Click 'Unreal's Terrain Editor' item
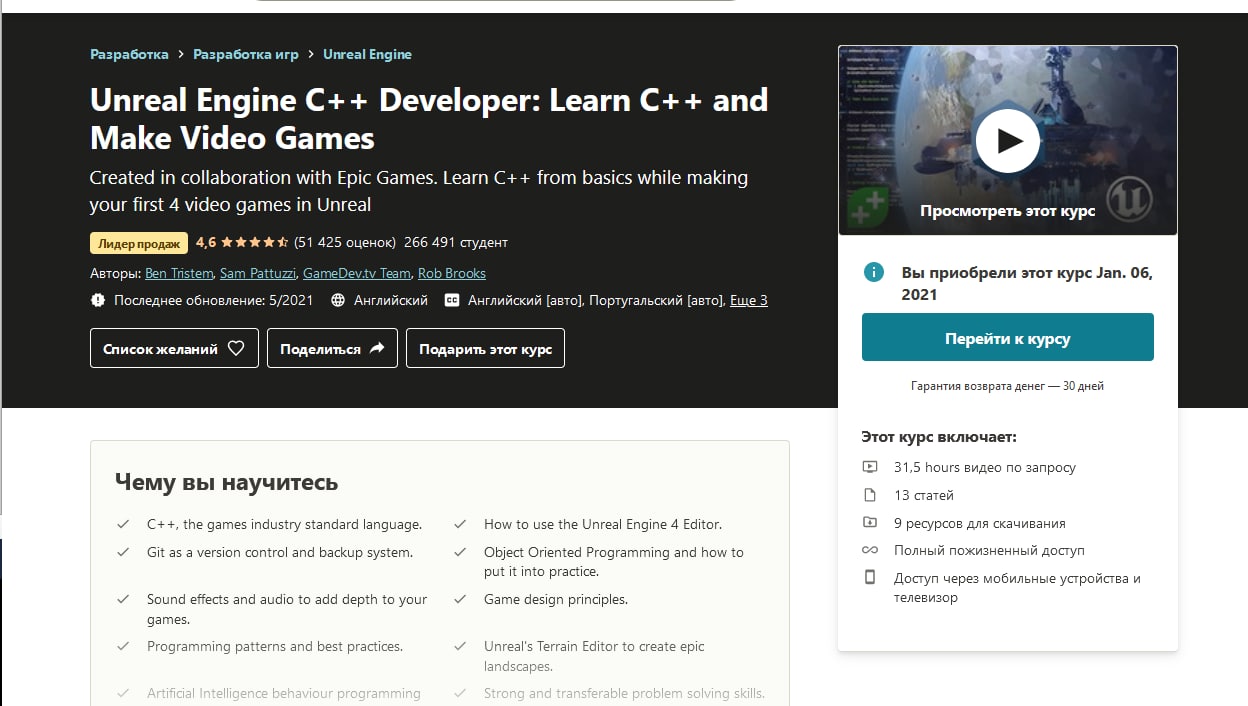 pyautogui.click(x=594, y=656)
